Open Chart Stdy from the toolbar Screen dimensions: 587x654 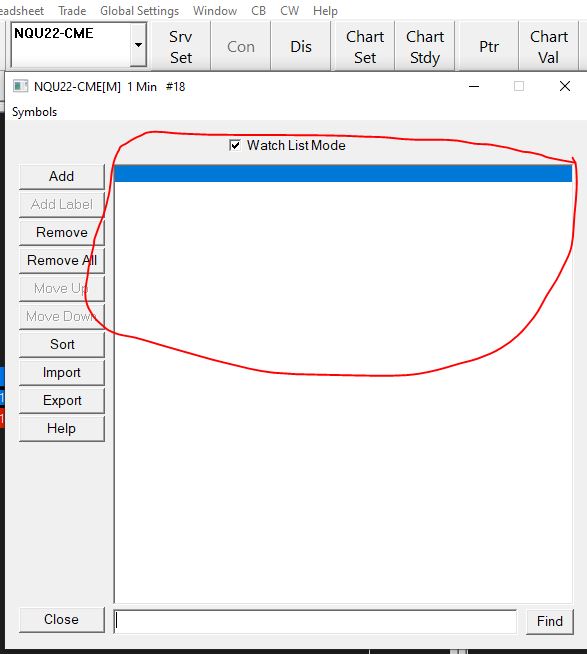click(x=425, y=47)
